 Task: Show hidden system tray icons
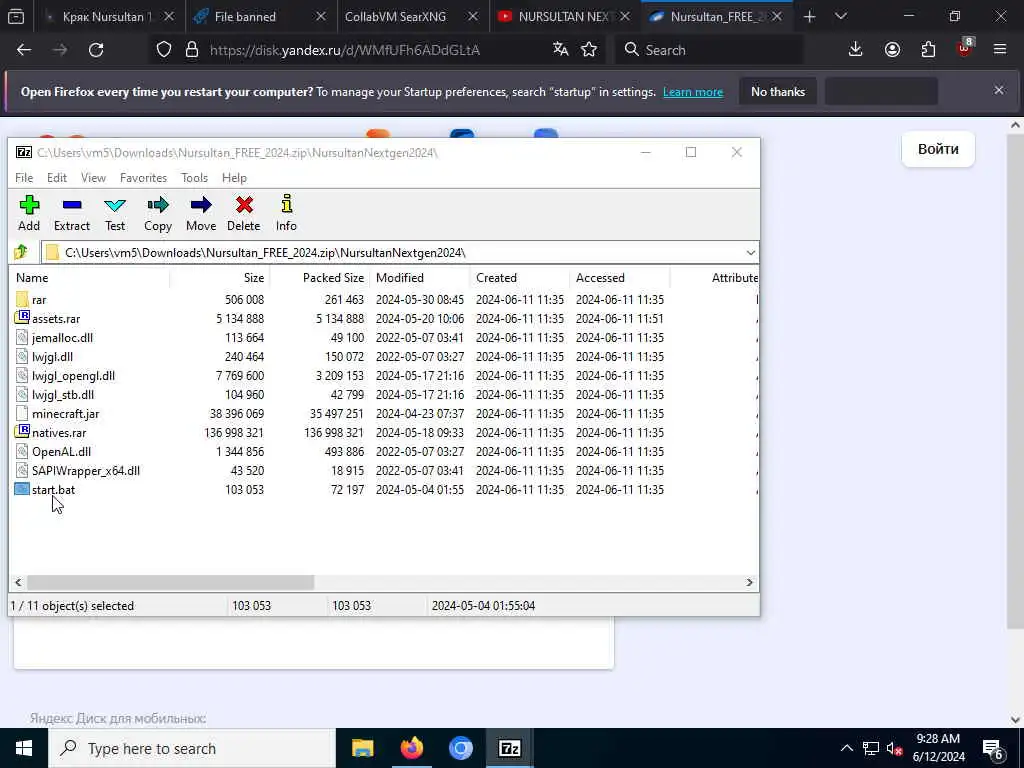(x=846, y=748)
